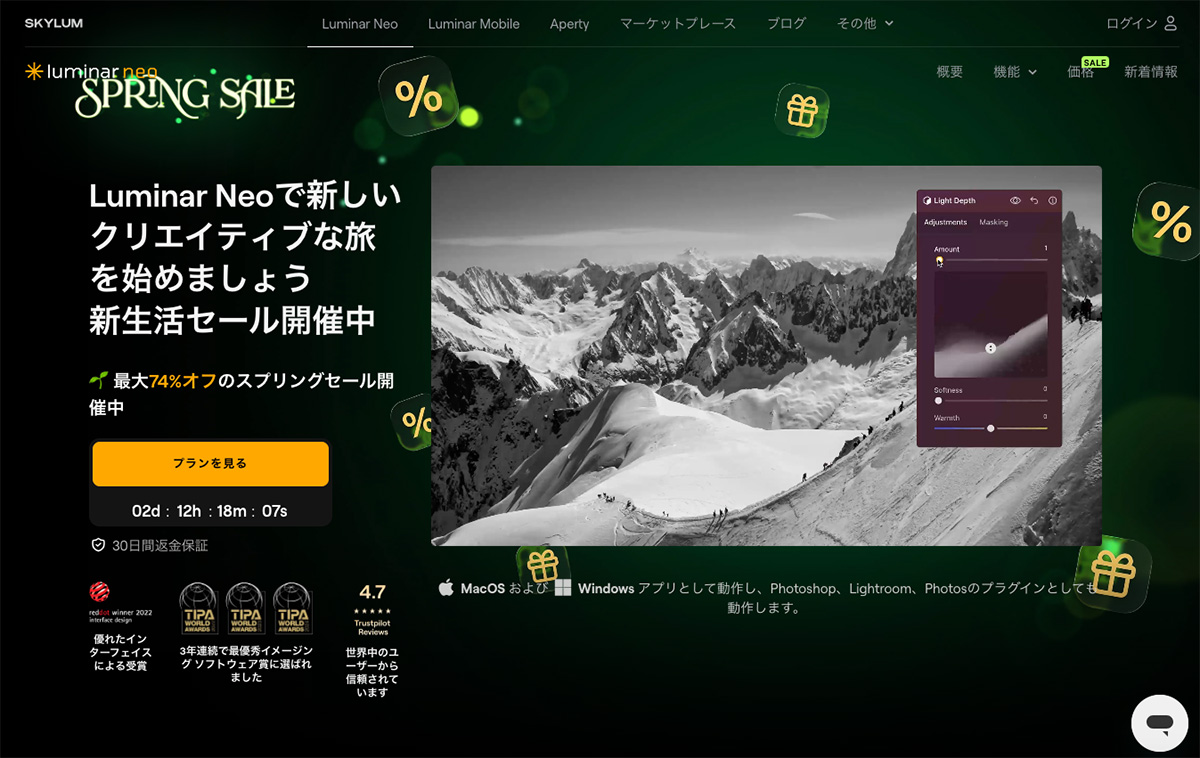
Task: Open the chat support bubble
Action: pos(1159,723)
